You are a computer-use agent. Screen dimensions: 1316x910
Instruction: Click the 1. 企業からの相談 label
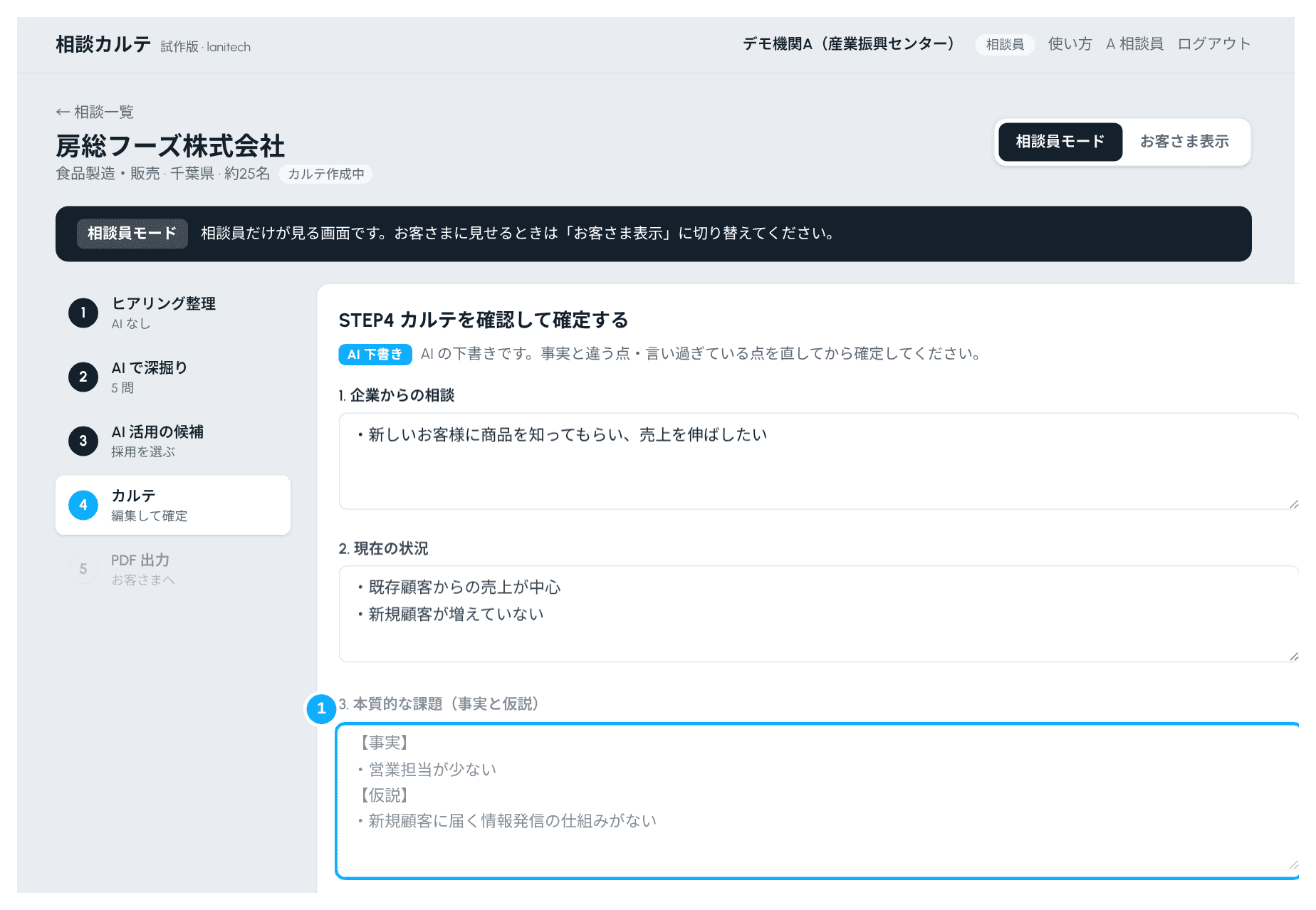tap(397, 395)
